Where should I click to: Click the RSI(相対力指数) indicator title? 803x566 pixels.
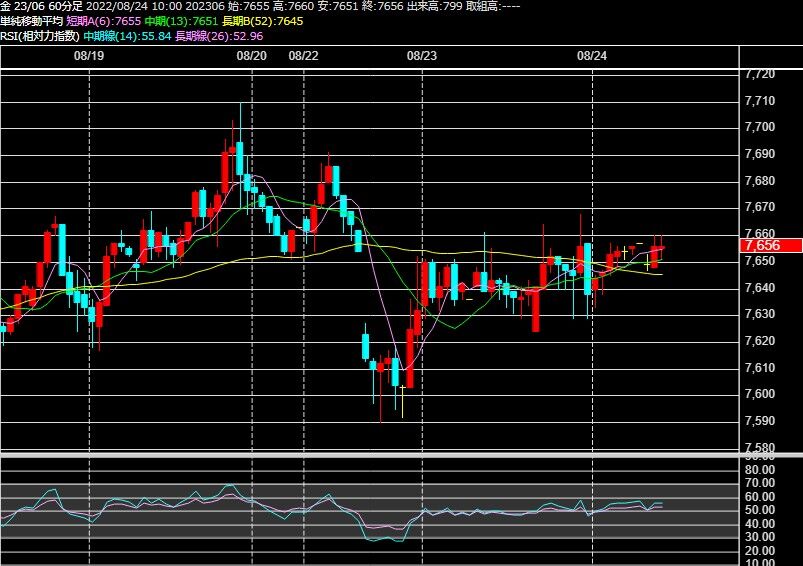[x=40, y=36]
